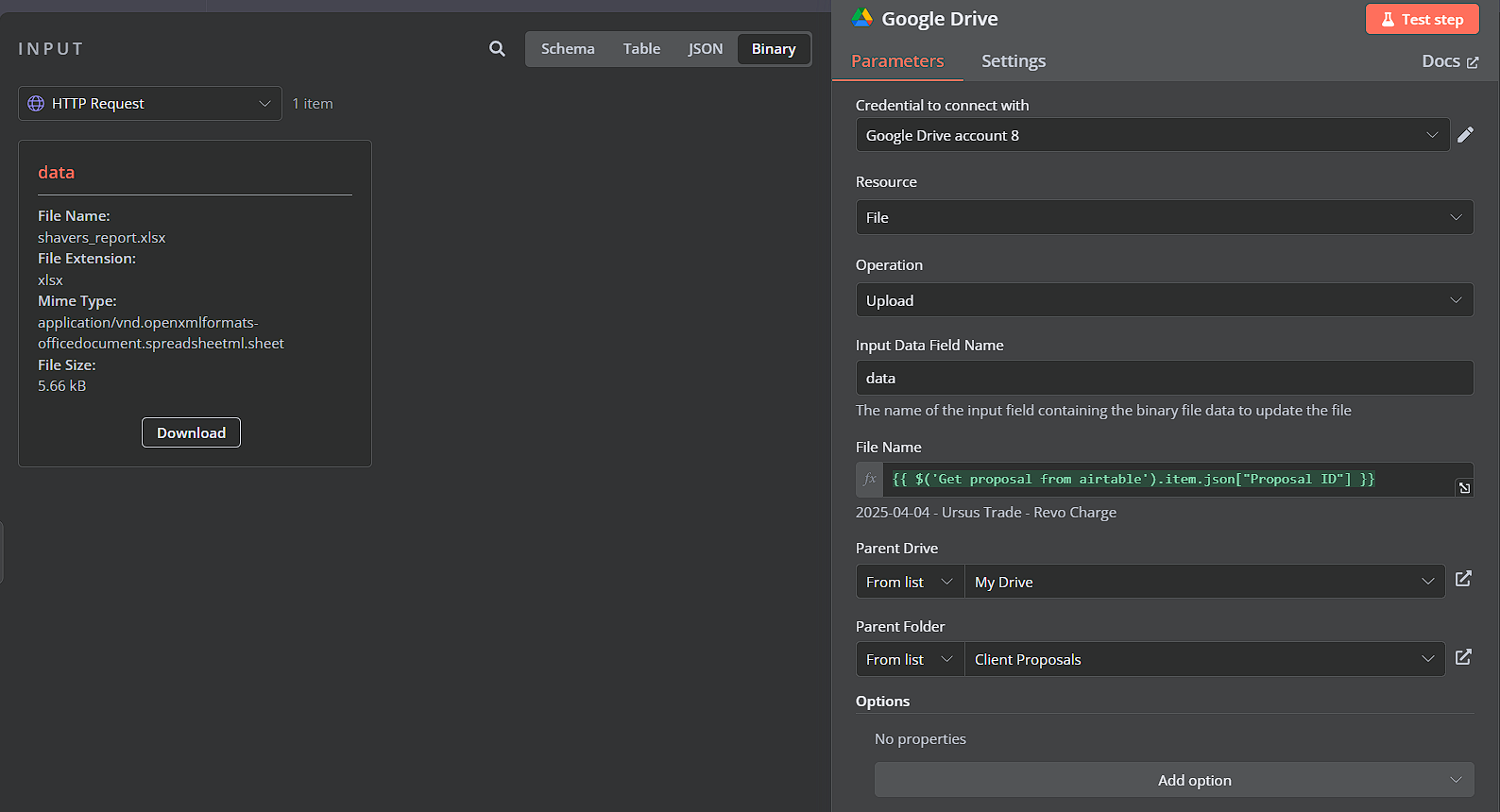Image resolution: width=1500 pixels, height=812 pixels.
Task: Click the INPUT panel heading
Action: (x=51, y=49)
